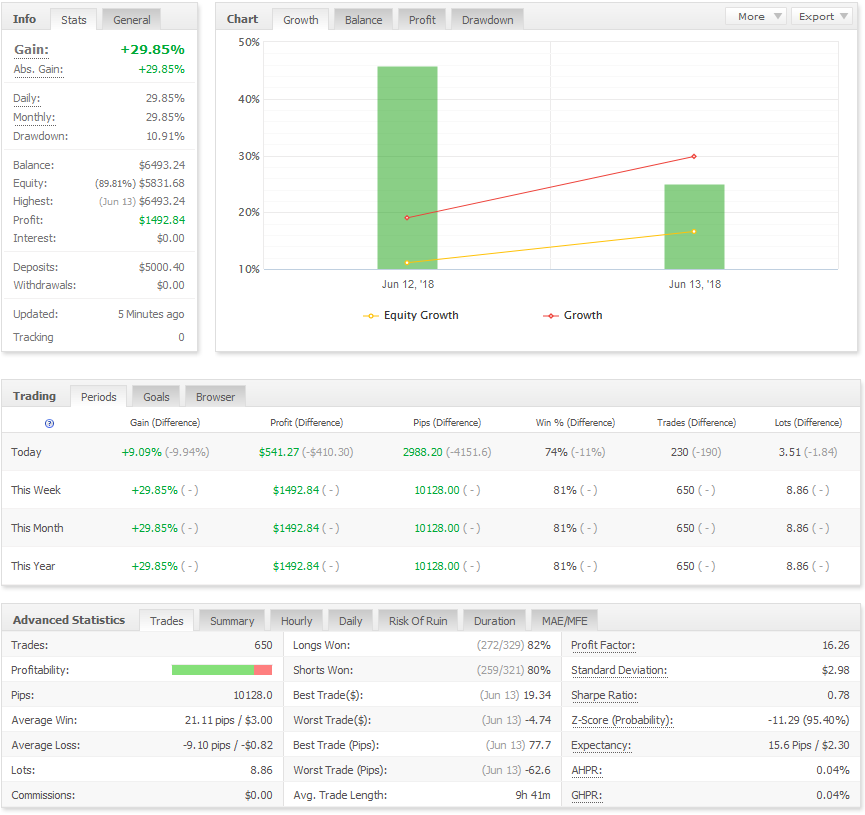Click the red portion of Profitability bar
865x815 pixels.
point(263,670)
